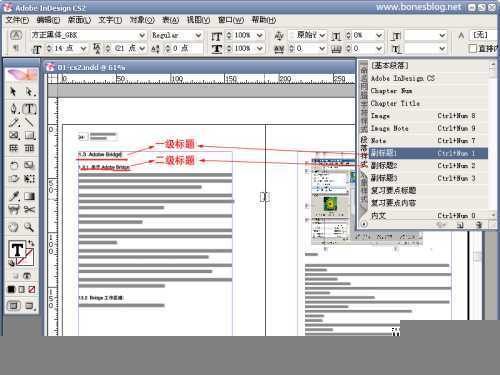Open the 文件(F) menu
Viewport: 500px width, 375px height.
pyautogui.click(x=17, y=20)
